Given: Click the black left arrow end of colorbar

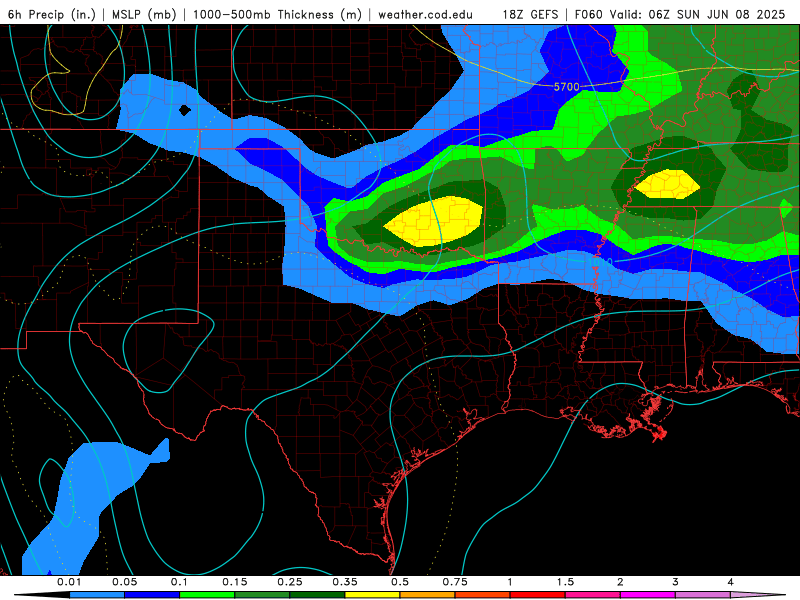Looking at the screenshot, I should tap(42, 595).
